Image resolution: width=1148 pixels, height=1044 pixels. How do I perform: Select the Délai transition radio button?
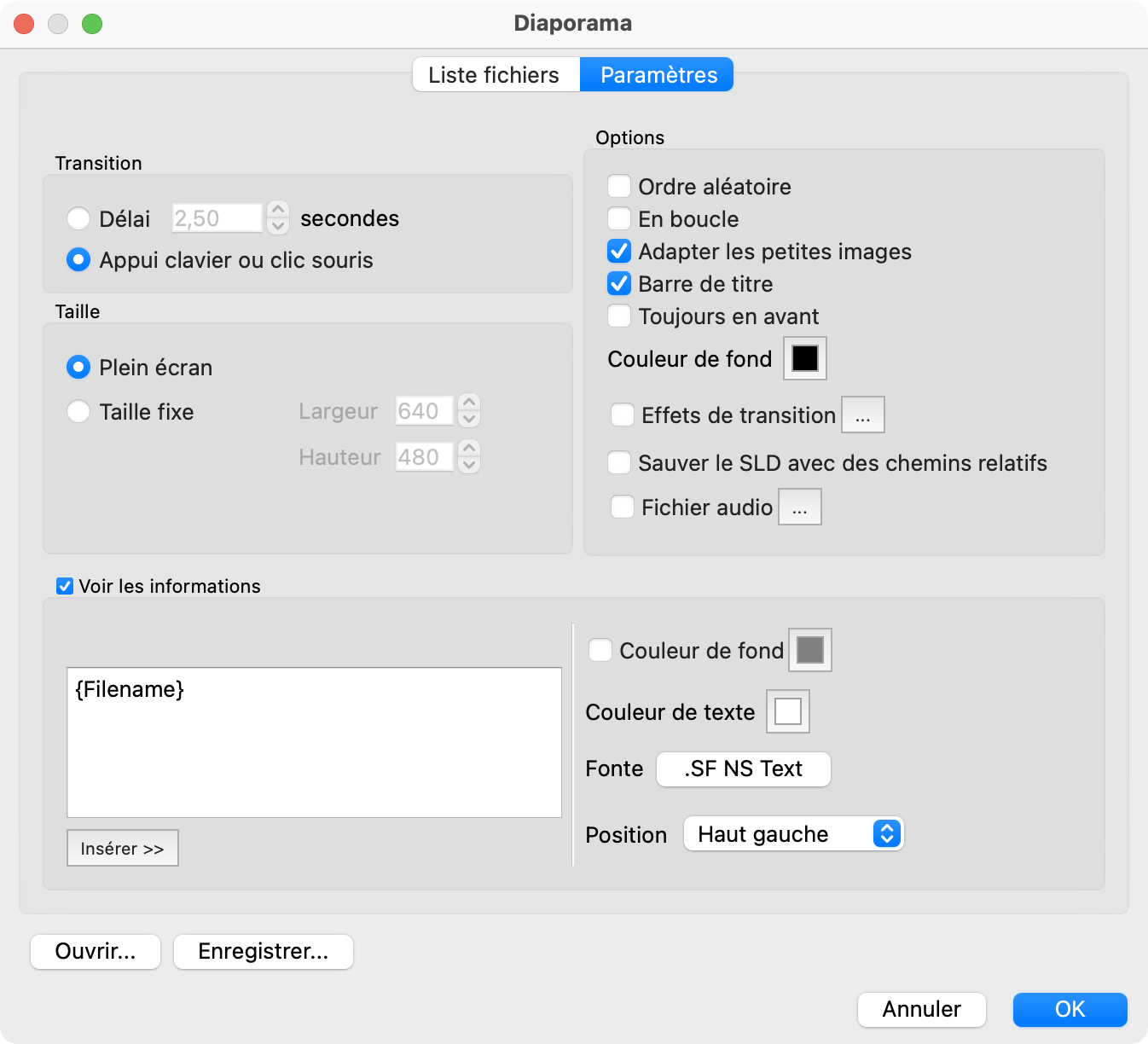coord(78,219)
